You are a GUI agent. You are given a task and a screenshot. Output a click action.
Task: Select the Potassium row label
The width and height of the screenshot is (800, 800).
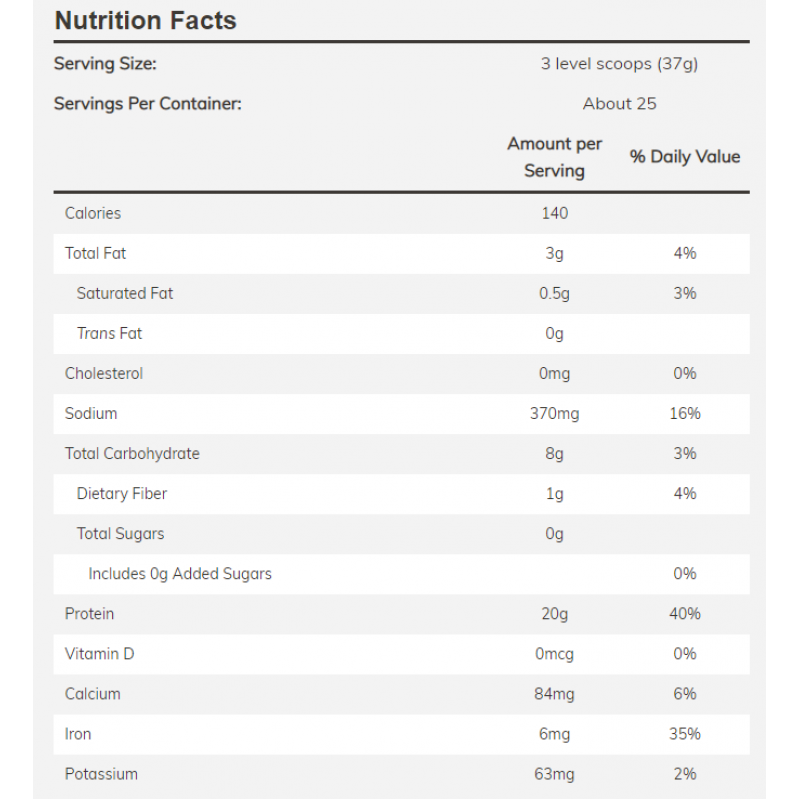tap(101, 773)
